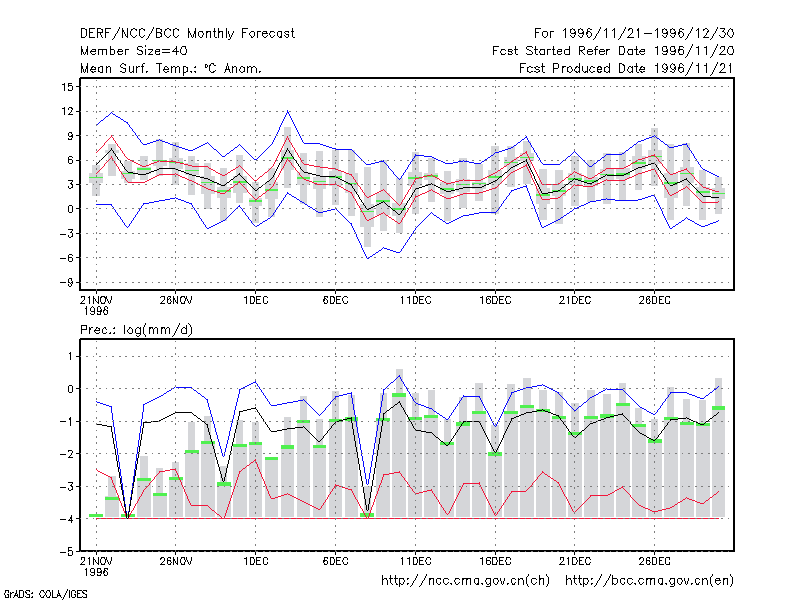Click the 21DEC tick on precipitation chart

click(x=574, y=561)
